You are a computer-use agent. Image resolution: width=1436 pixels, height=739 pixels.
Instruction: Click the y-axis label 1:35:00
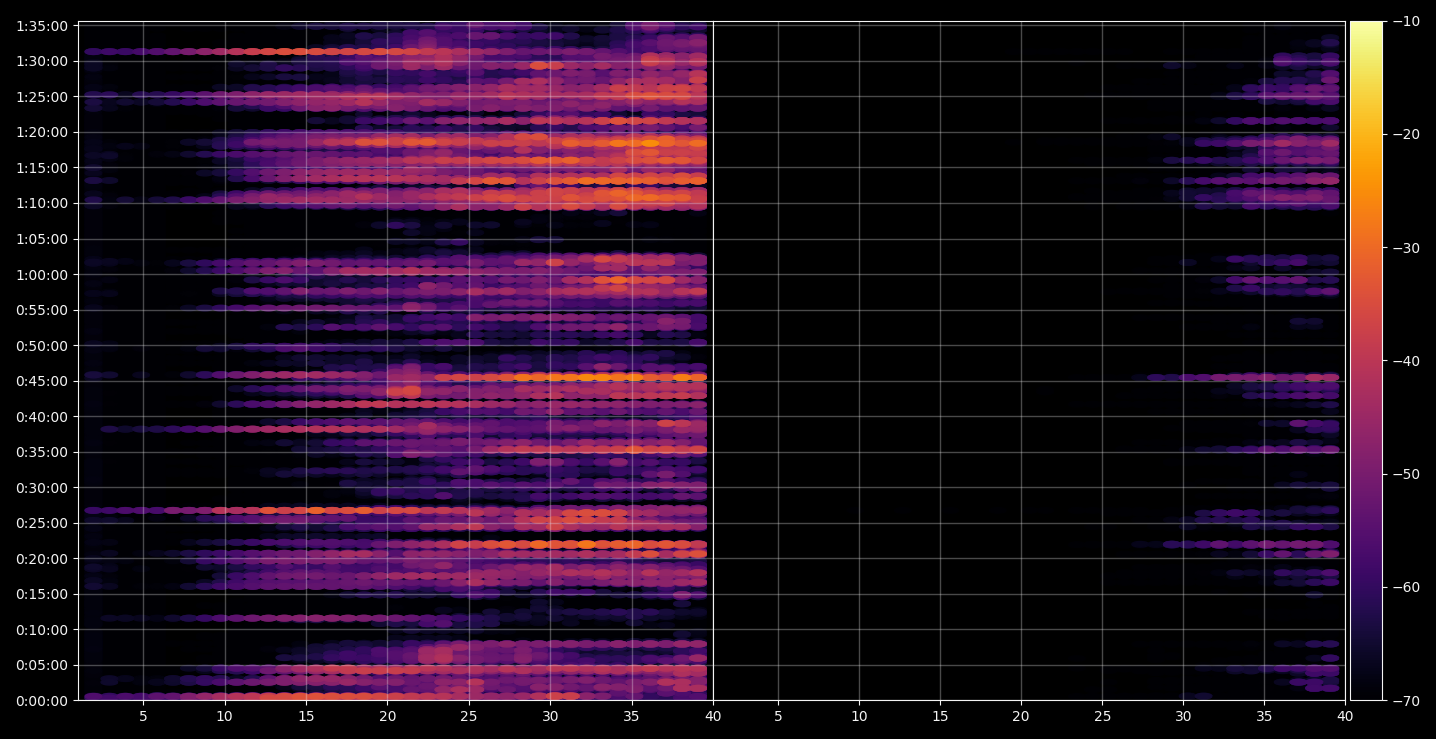coord(42,26)
